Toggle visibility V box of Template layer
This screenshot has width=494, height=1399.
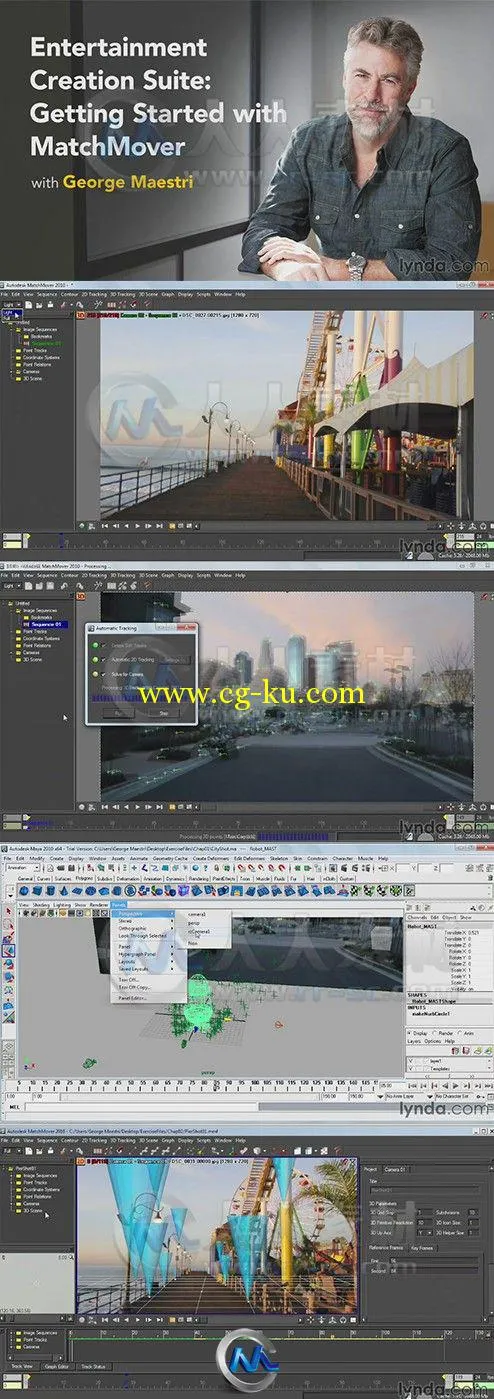413,1068
